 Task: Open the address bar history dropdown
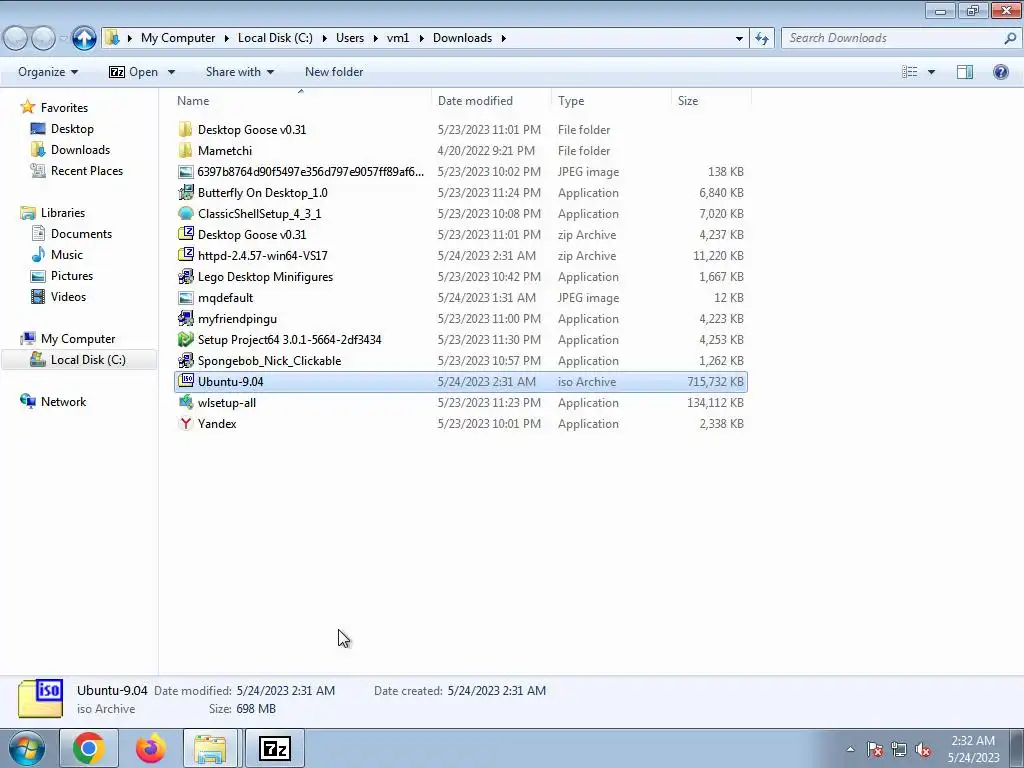coord(739,39)
